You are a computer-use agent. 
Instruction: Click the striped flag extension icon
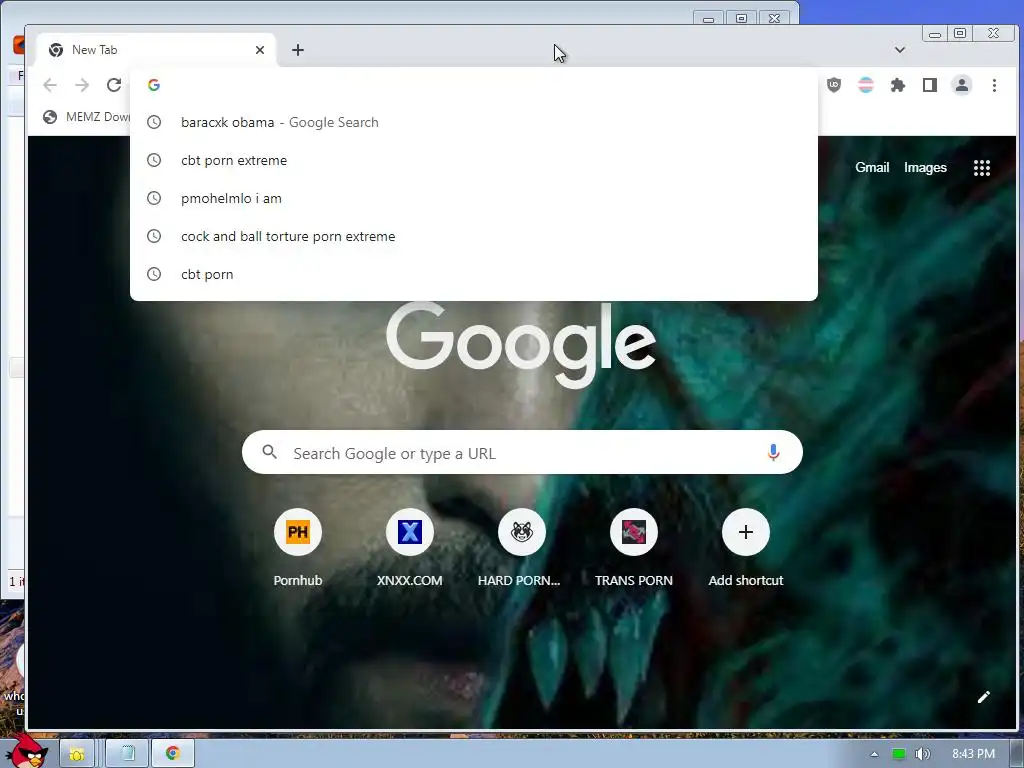[866, 85]
